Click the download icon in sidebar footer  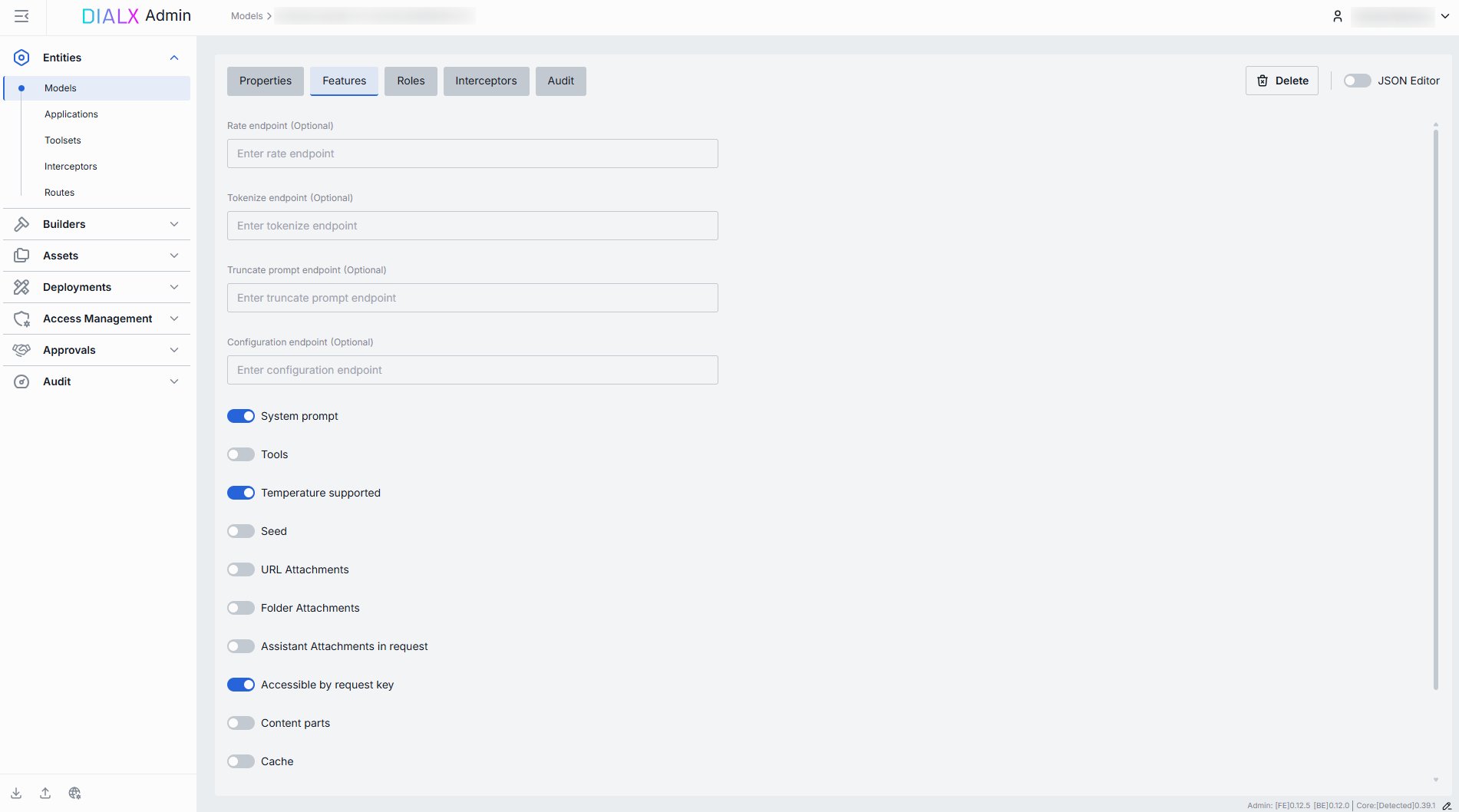click(16, 793)
